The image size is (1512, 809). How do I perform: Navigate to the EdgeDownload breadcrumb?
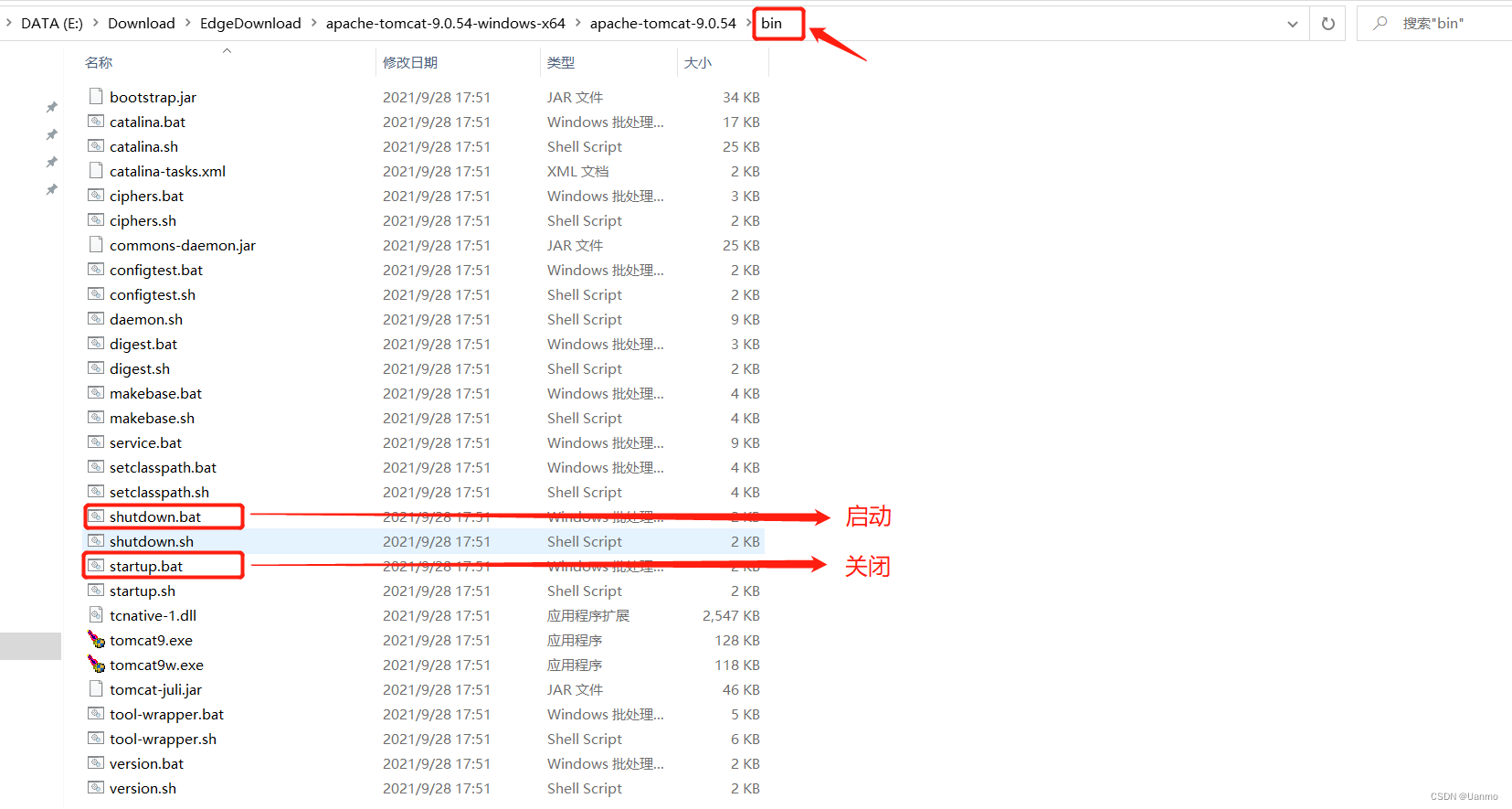coord(250,23)
